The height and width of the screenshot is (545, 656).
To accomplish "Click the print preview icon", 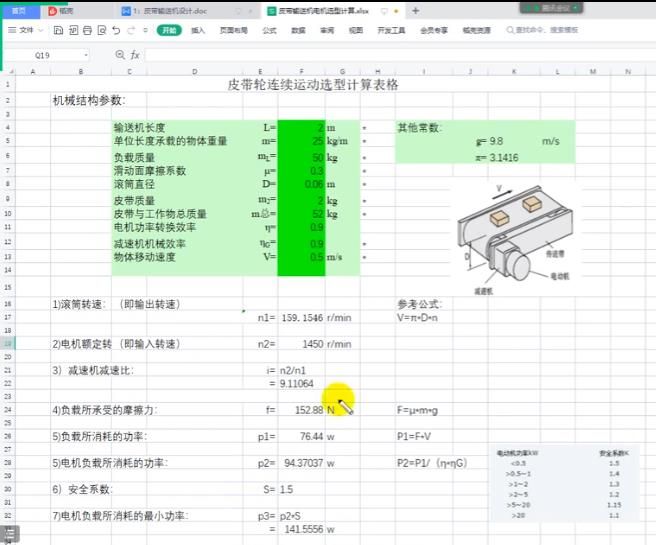I will coord(102,30).
